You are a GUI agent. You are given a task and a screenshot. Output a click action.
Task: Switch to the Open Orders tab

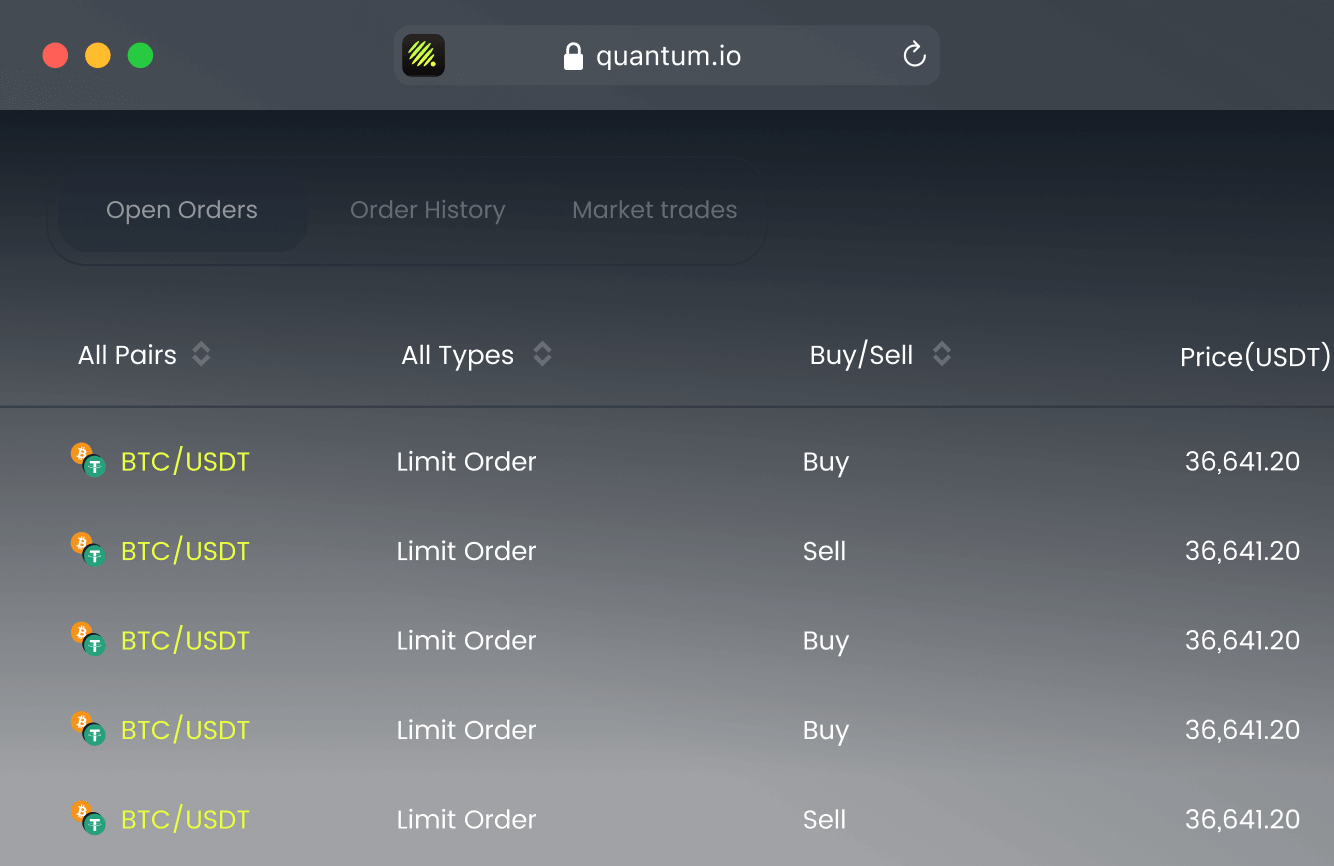coord(182,210)
